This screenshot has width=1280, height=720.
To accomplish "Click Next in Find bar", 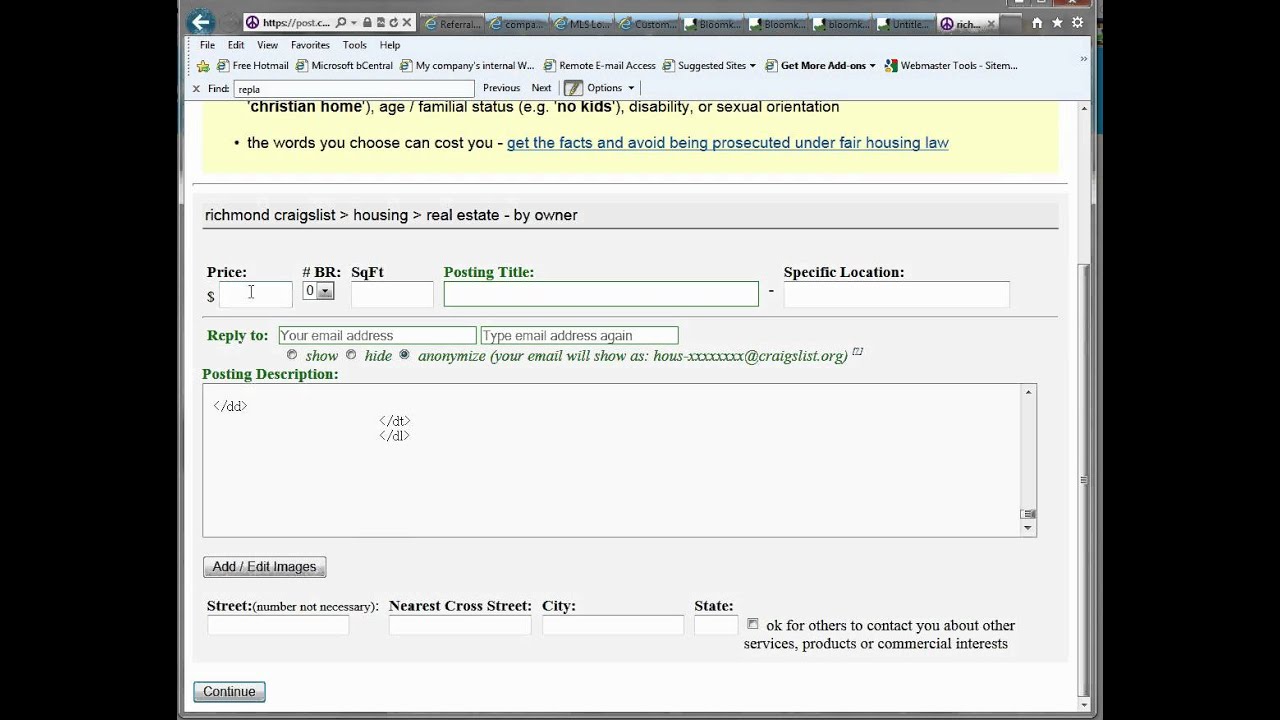I will [541, 88].
